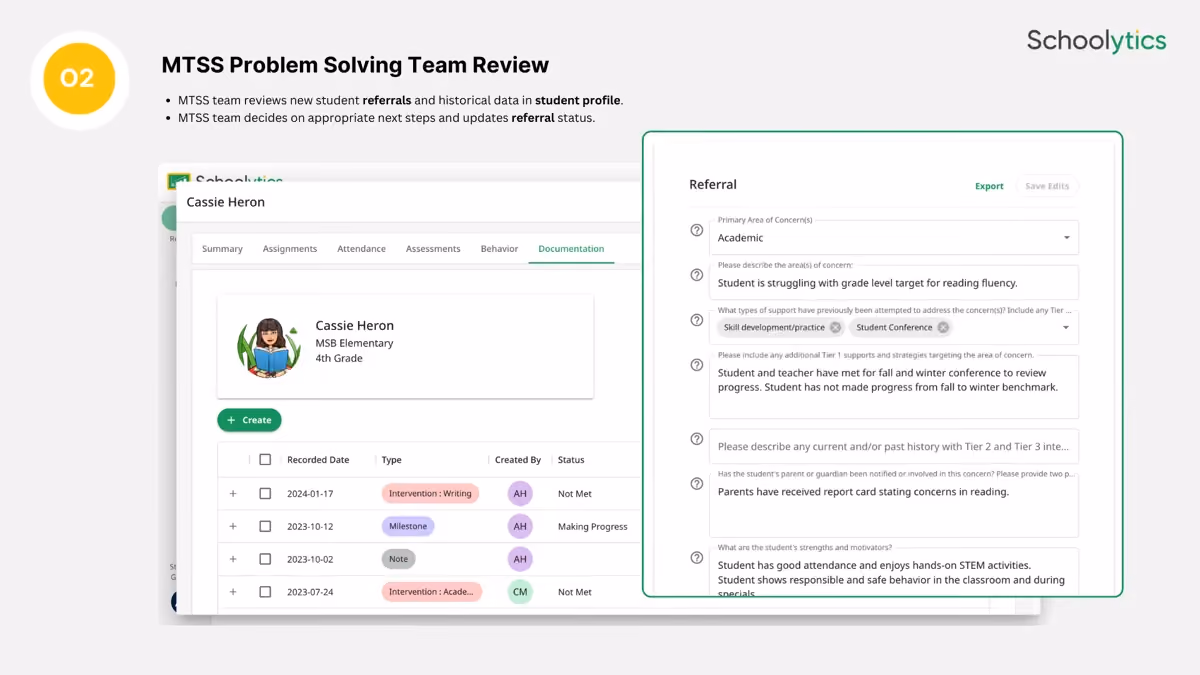Viewport: 1200px width, 675px height.
Task: Click the Tier 2 and Tier 3 history field
Action: pyautogui.click(x=894, y=446)
